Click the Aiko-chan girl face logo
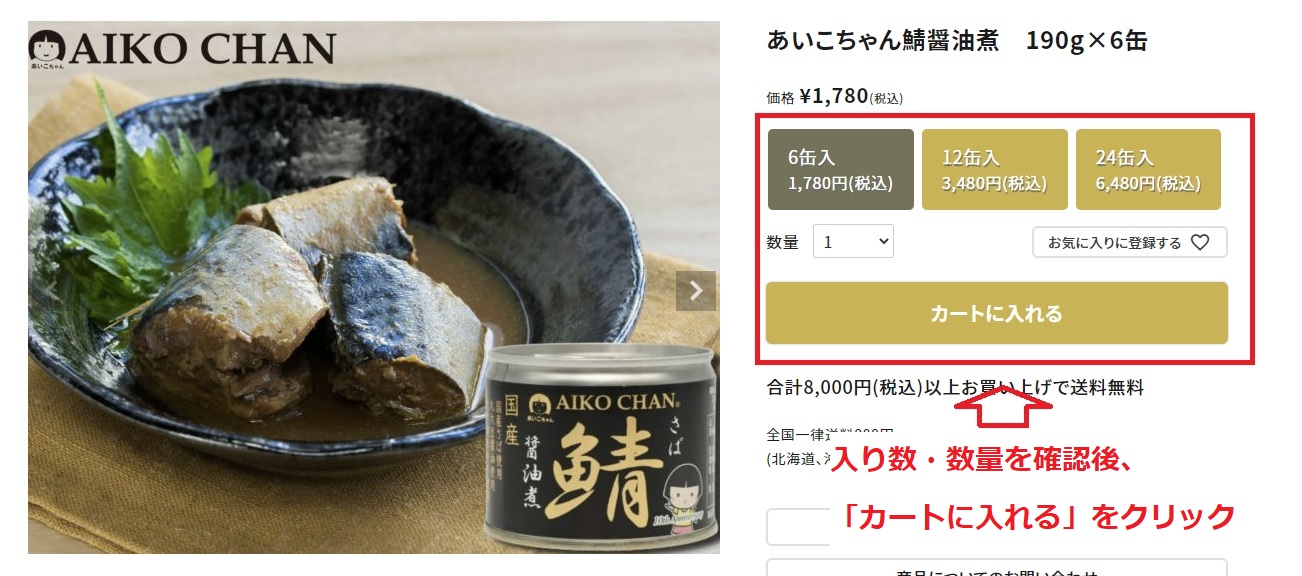 (48, 50)
